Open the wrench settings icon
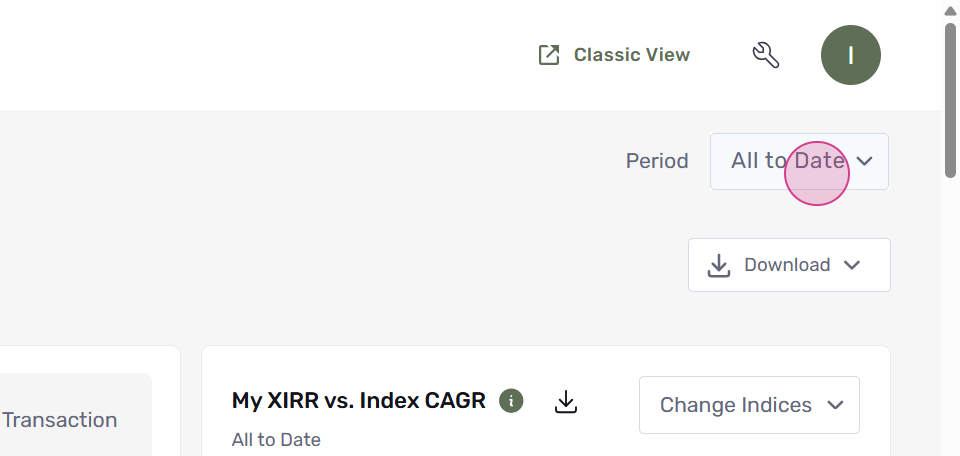Image resolution: width=960 pixels, height=456 pixels. point(765,55)
